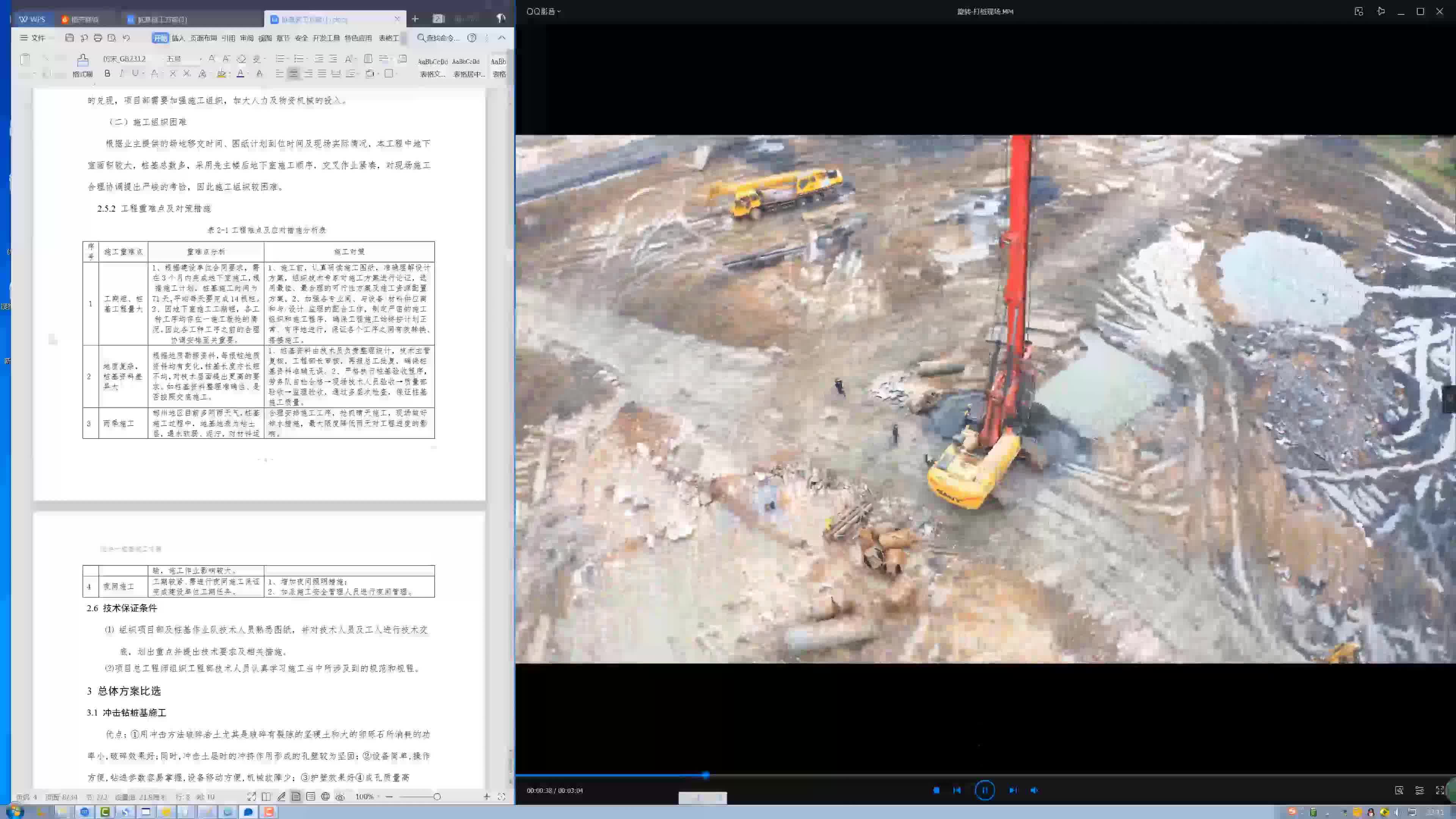1456x819 pixels.
Task: Apply the highlight color marker icon
Action: 221,74
